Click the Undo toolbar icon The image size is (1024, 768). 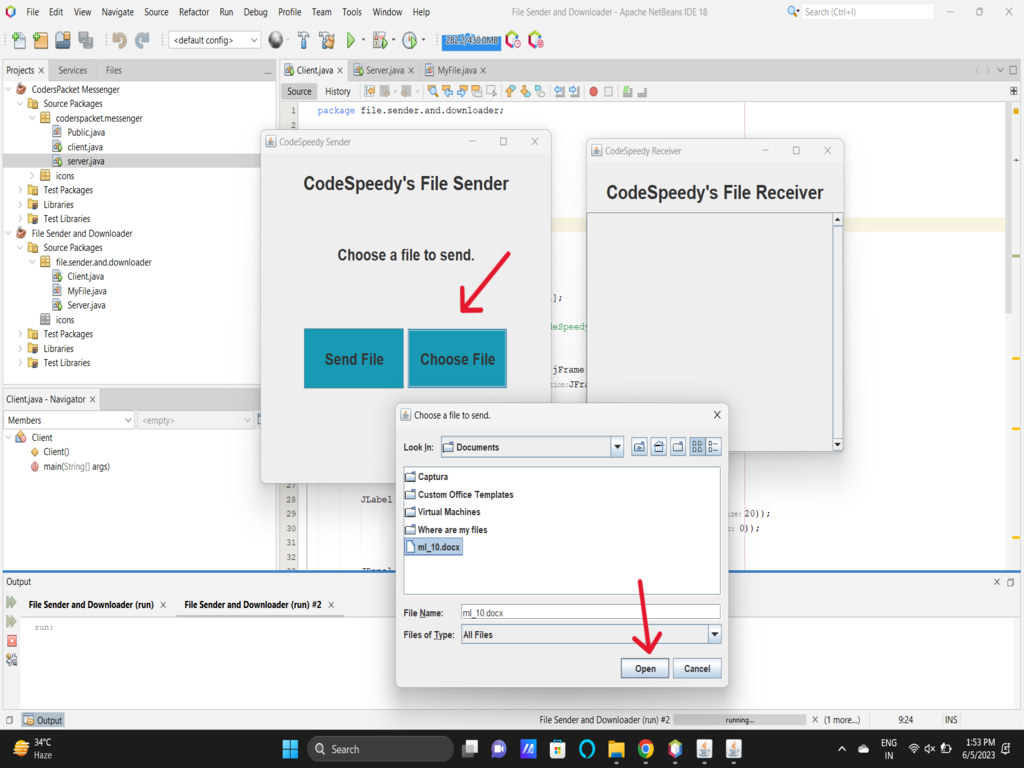[x=119, y=40]
